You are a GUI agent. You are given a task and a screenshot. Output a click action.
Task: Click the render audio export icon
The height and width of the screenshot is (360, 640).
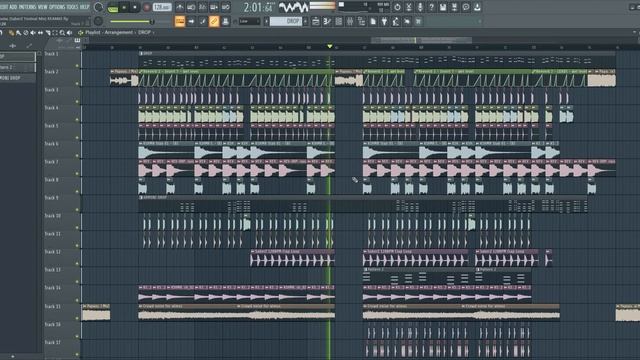point(454,7)
